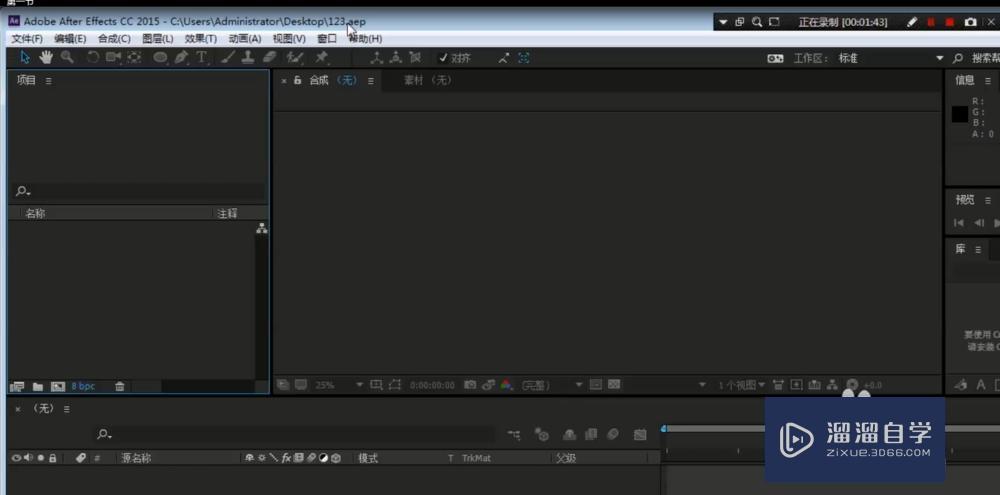Select the Type text tool
Viewport: 1000px width, 495px height.
point(202,57)
